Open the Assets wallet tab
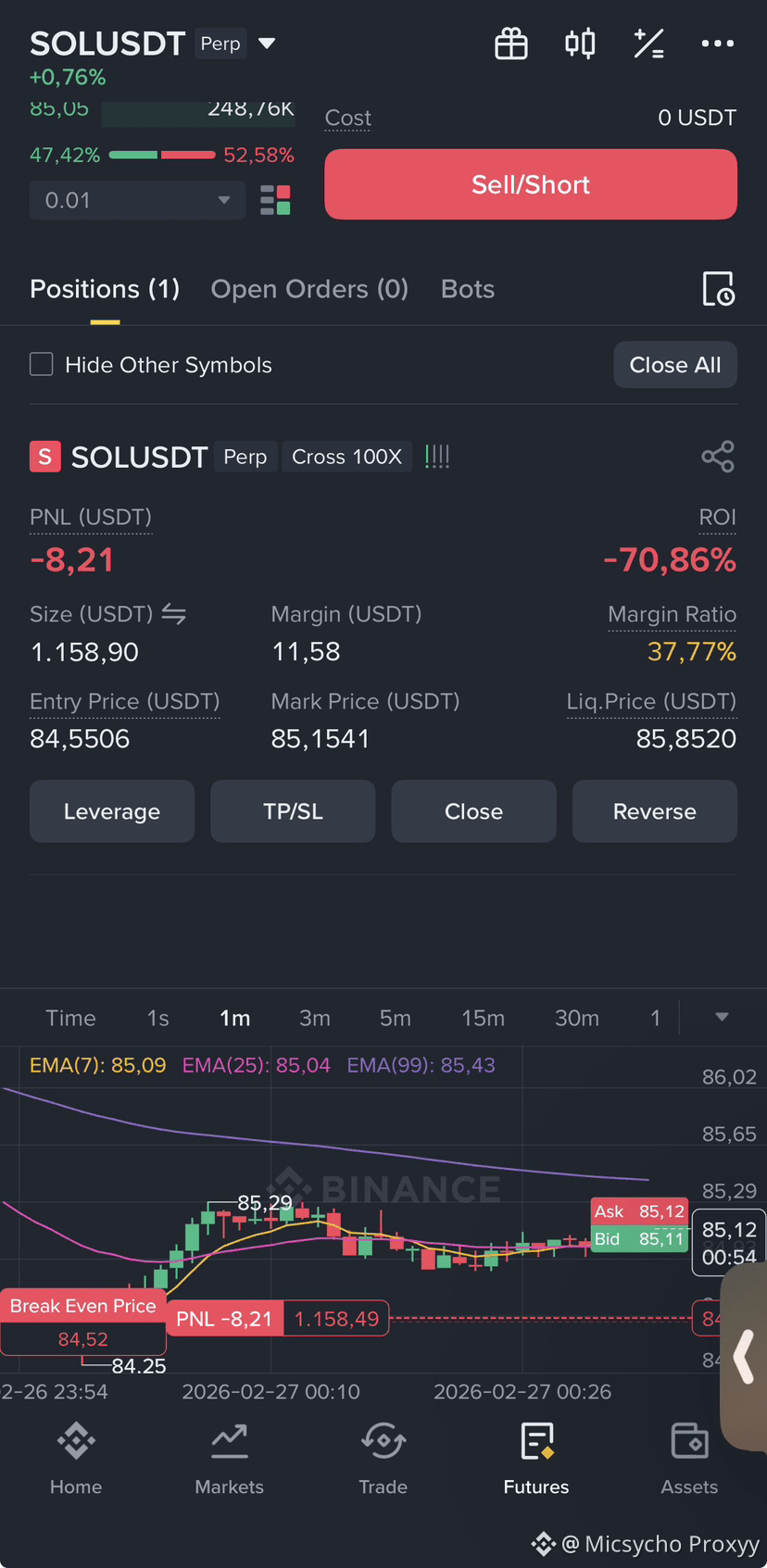 click(689, 1460)
